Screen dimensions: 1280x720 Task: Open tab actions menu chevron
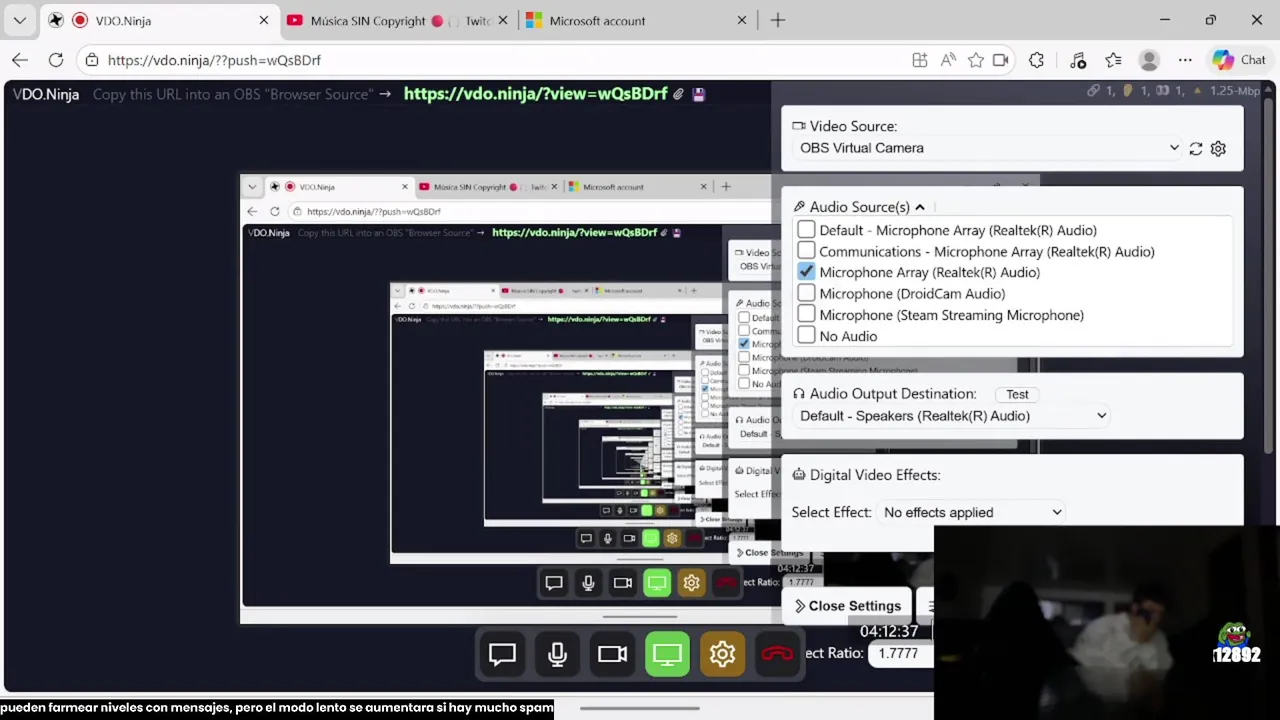click(20, 20)
